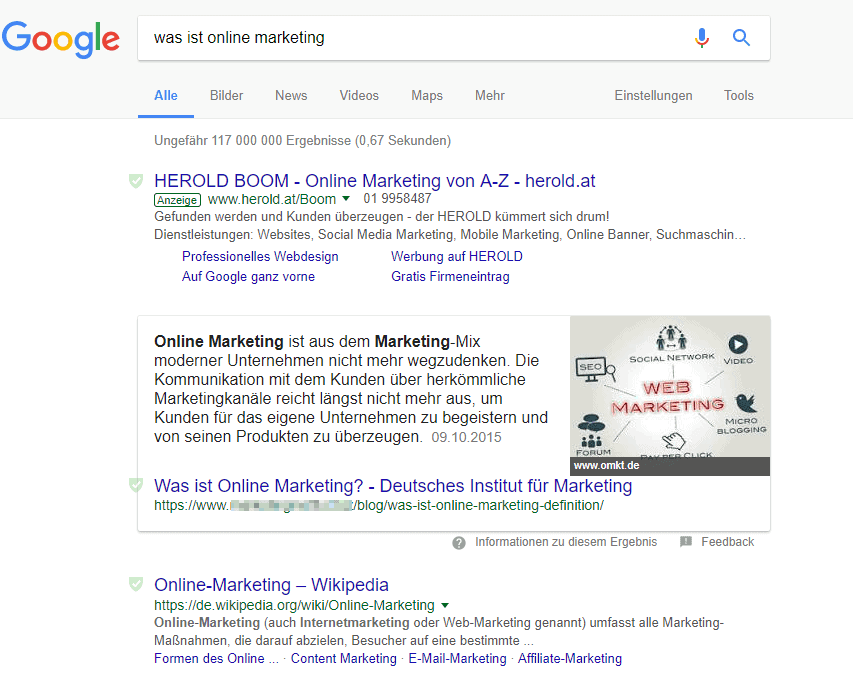Click inside the search input field
853x681 pixels.
point(400,37)
